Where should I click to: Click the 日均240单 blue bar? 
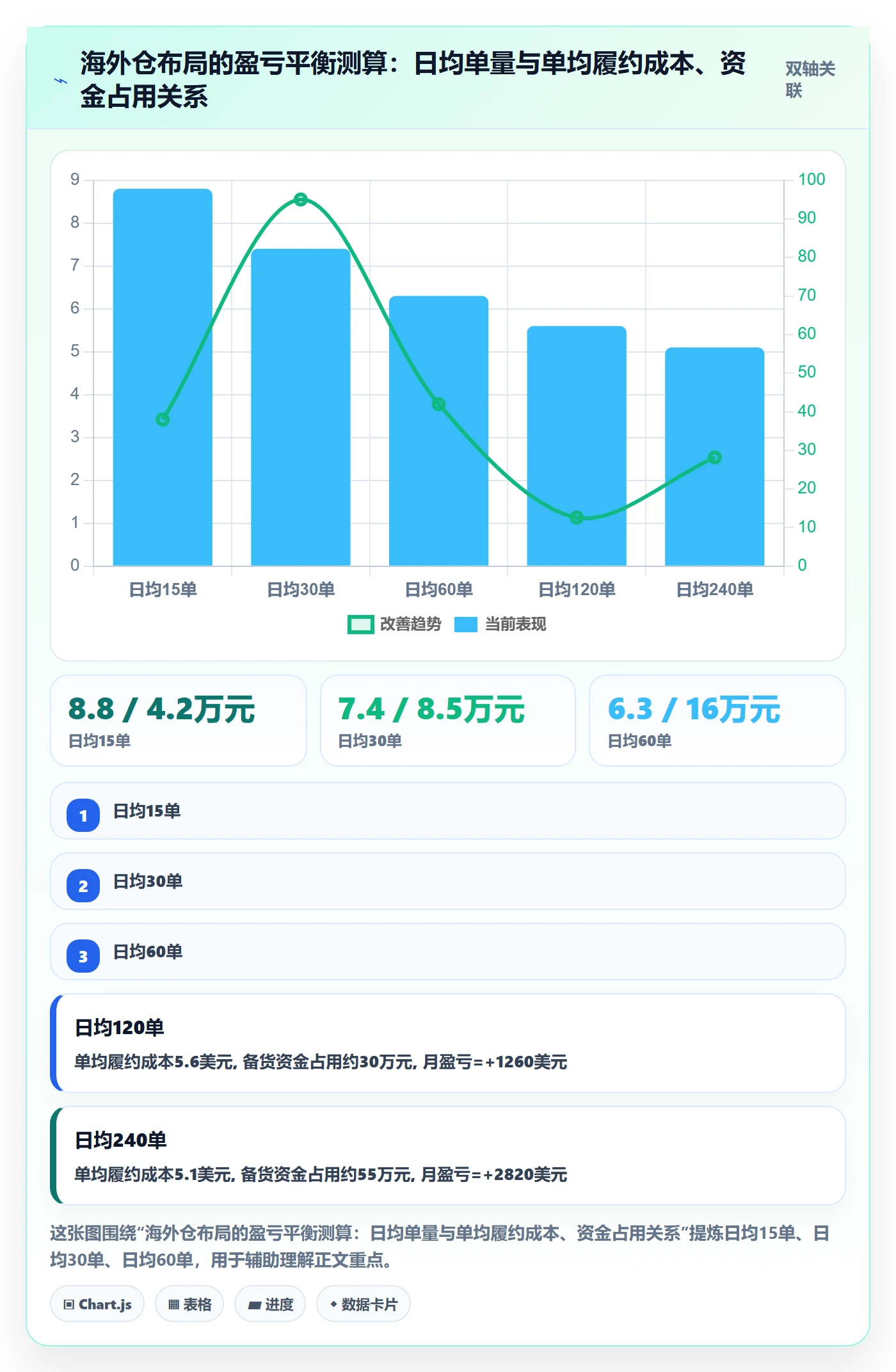tap(715, 456)
